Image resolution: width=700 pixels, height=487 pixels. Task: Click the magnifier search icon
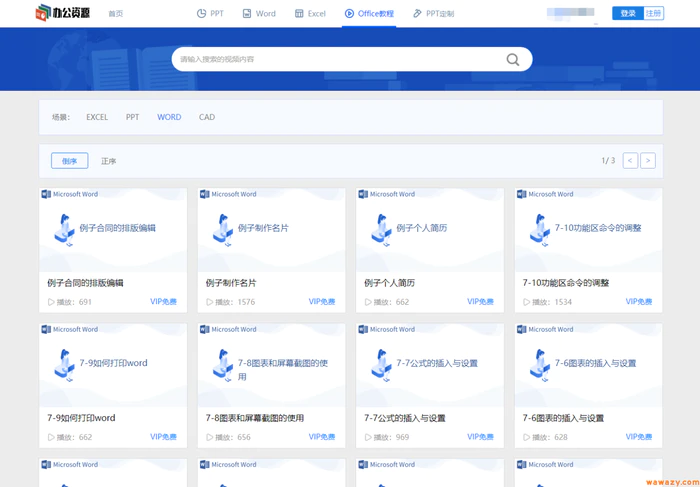coord(513,59)
